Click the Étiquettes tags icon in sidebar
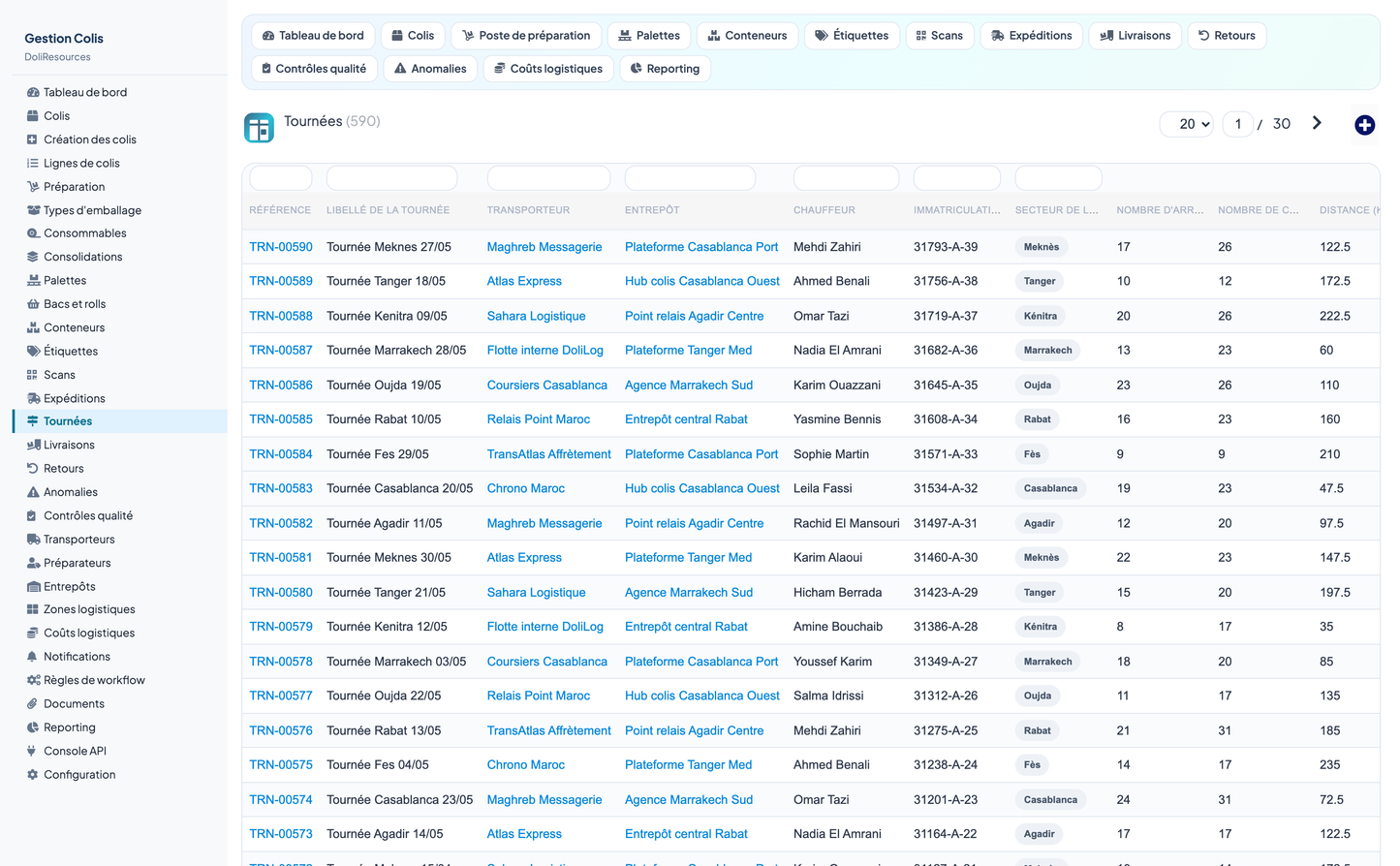 point(33,352)
